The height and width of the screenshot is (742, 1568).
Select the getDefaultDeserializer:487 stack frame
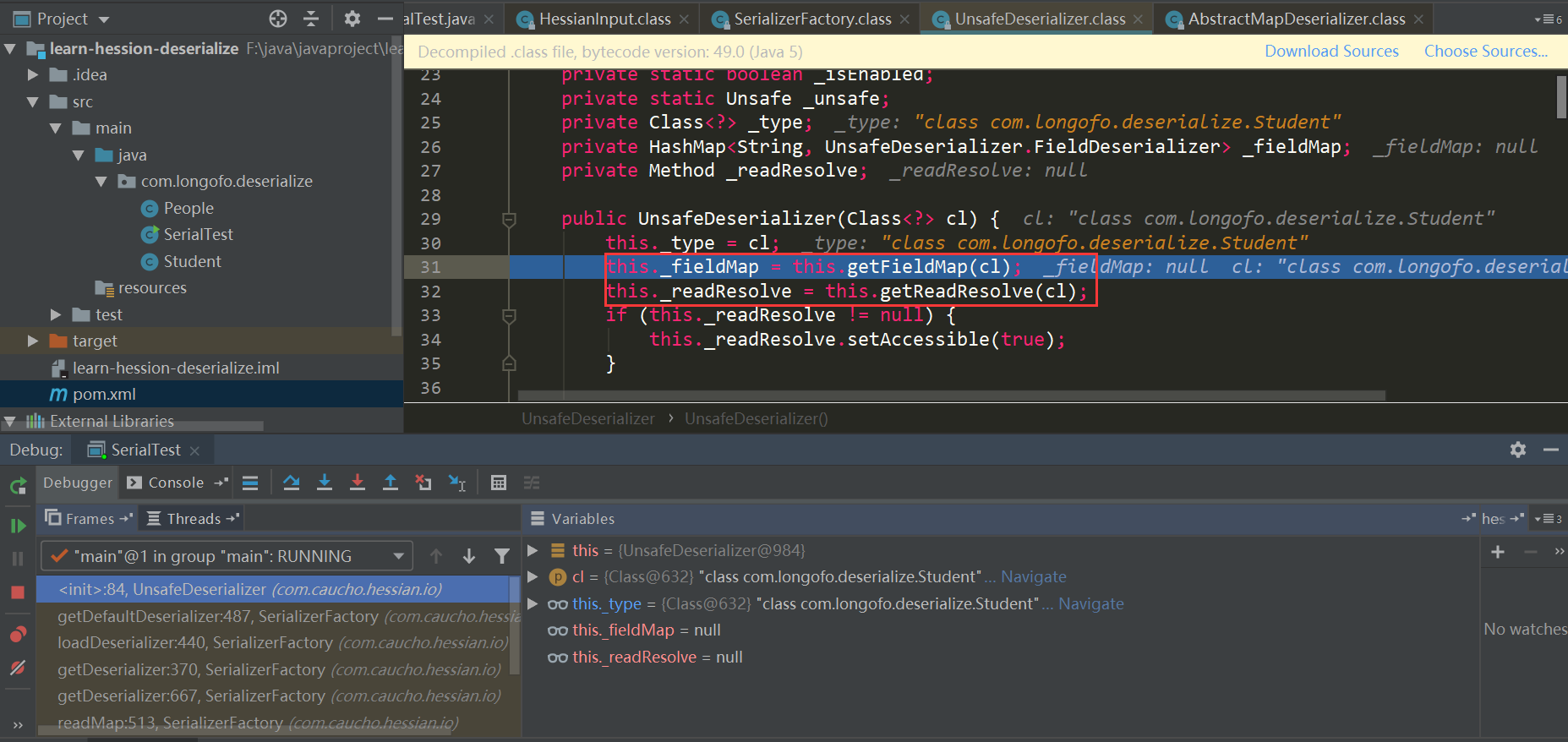pos(218,616)
